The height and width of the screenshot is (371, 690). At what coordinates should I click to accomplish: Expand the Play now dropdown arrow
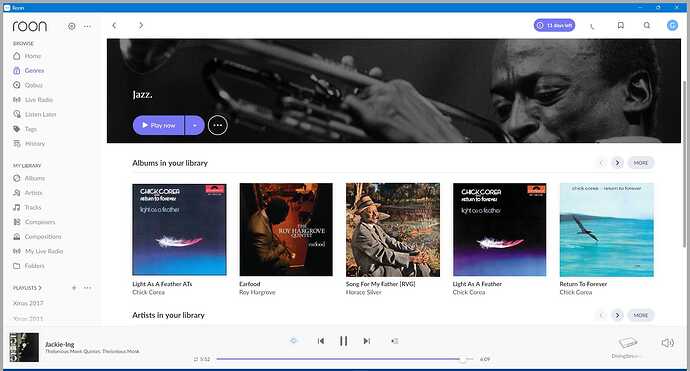tap(195, 125)
